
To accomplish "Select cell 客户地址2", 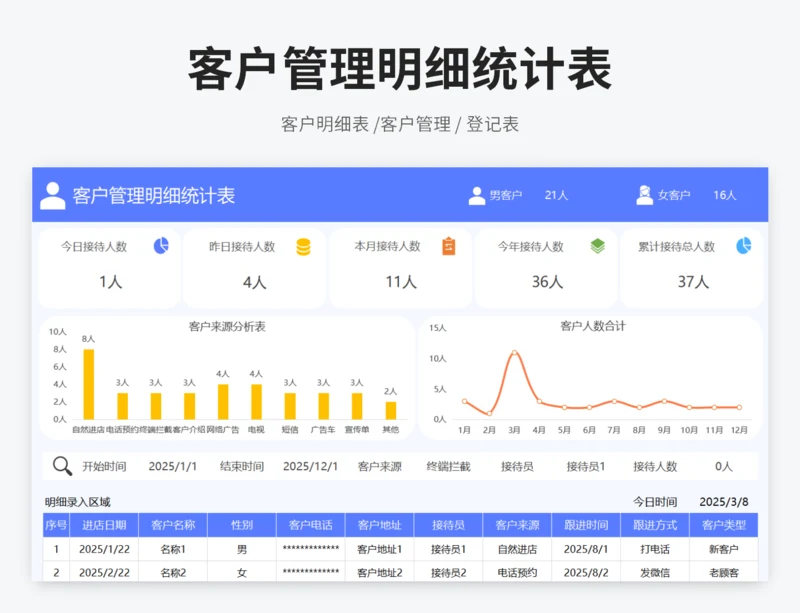I will coord(380,573).
